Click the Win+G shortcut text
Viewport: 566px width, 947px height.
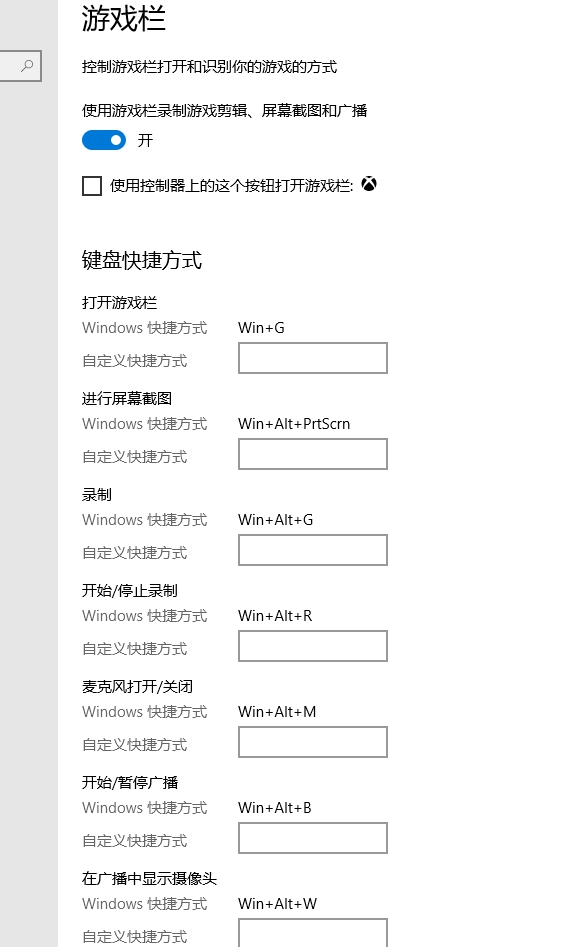coord(261,328)
